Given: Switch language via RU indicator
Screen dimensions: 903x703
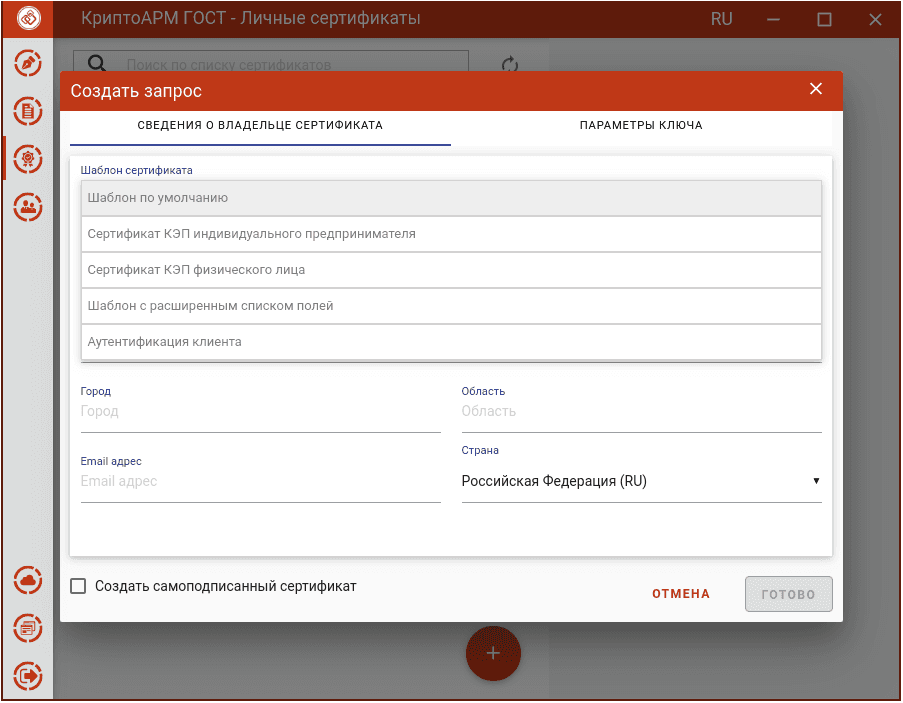Looking at the screenshot, I should pos(721,19).
